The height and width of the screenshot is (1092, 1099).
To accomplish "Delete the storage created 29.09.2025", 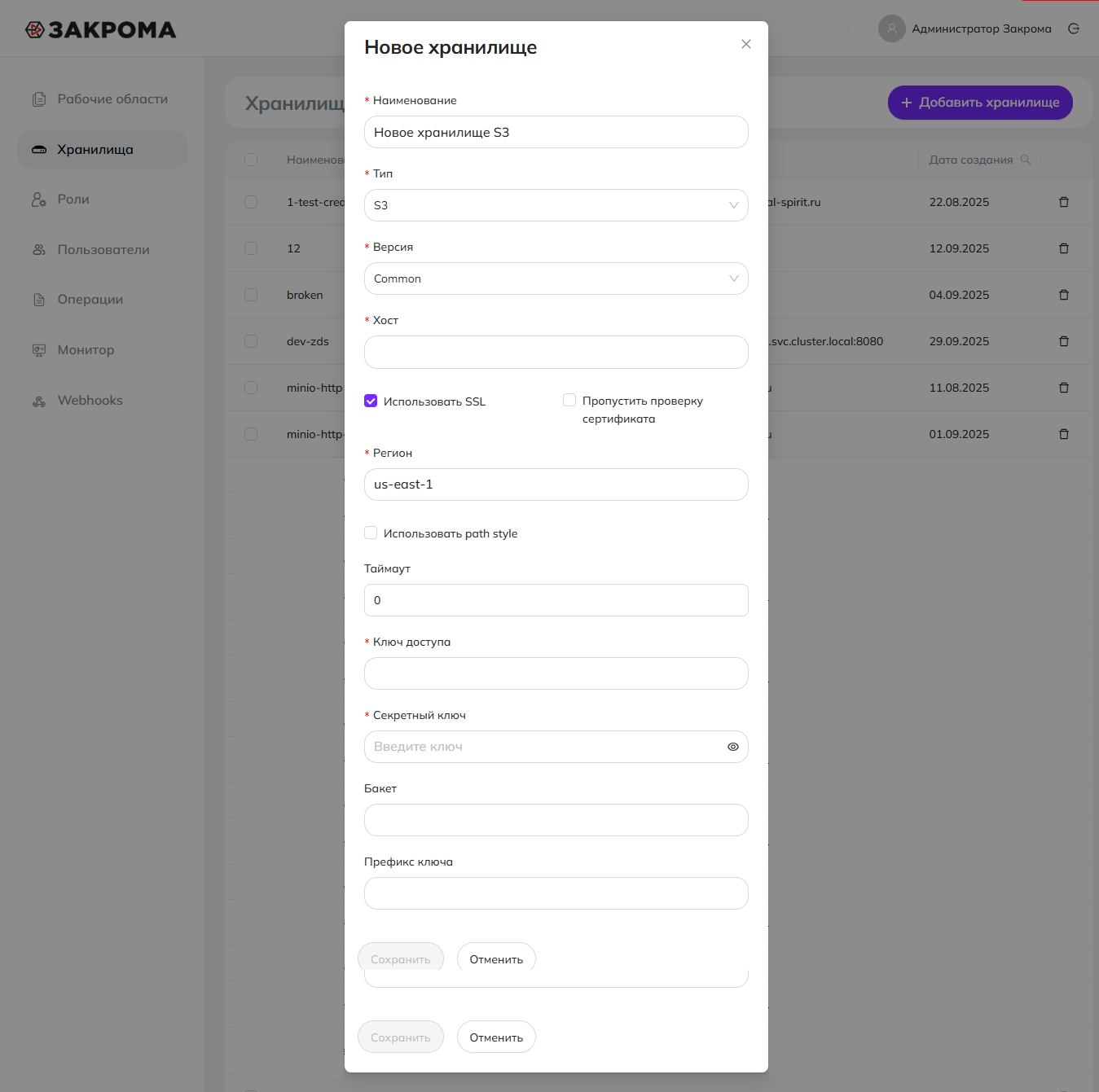I will (x=1064, y=341).
